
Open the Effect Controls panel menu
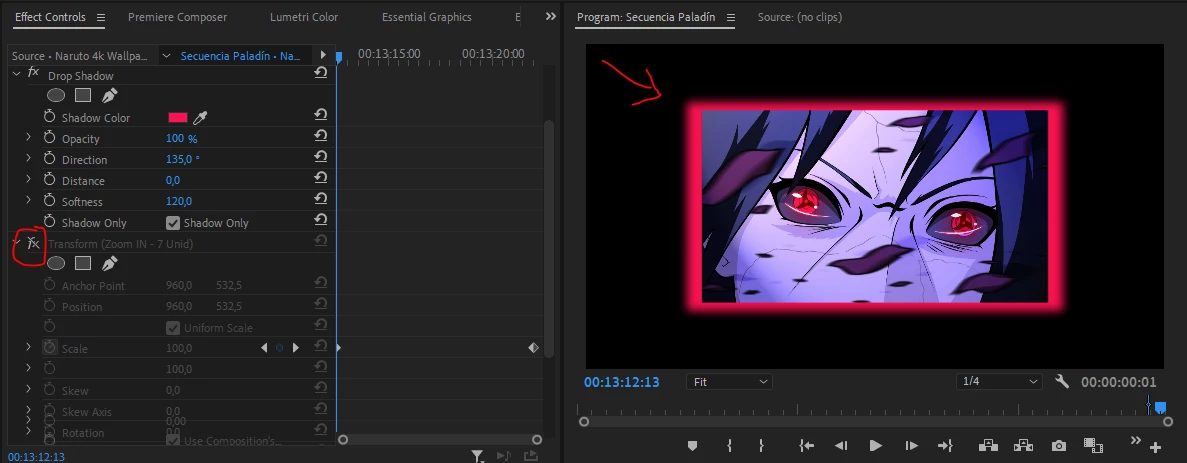[x=101, y=17]
